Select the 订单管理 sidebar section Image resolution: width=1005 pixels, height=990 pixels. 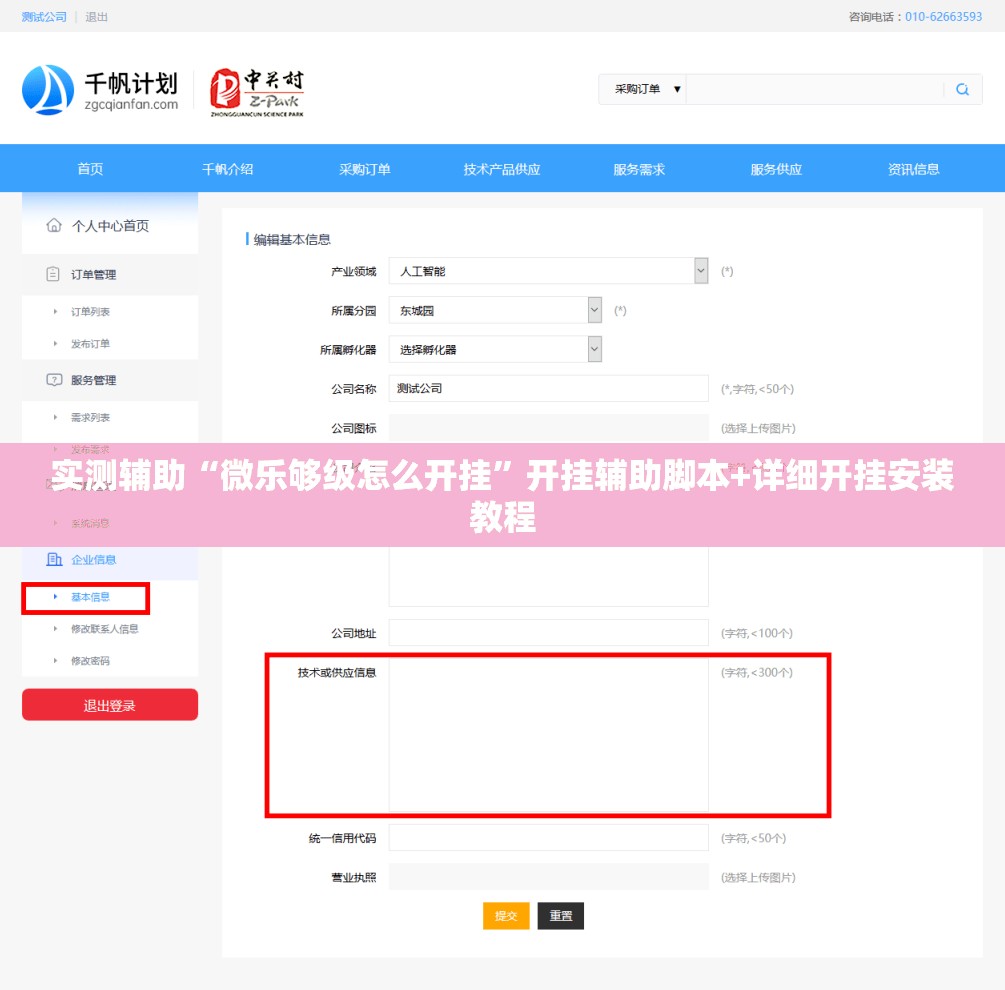(x=110, y=274)
